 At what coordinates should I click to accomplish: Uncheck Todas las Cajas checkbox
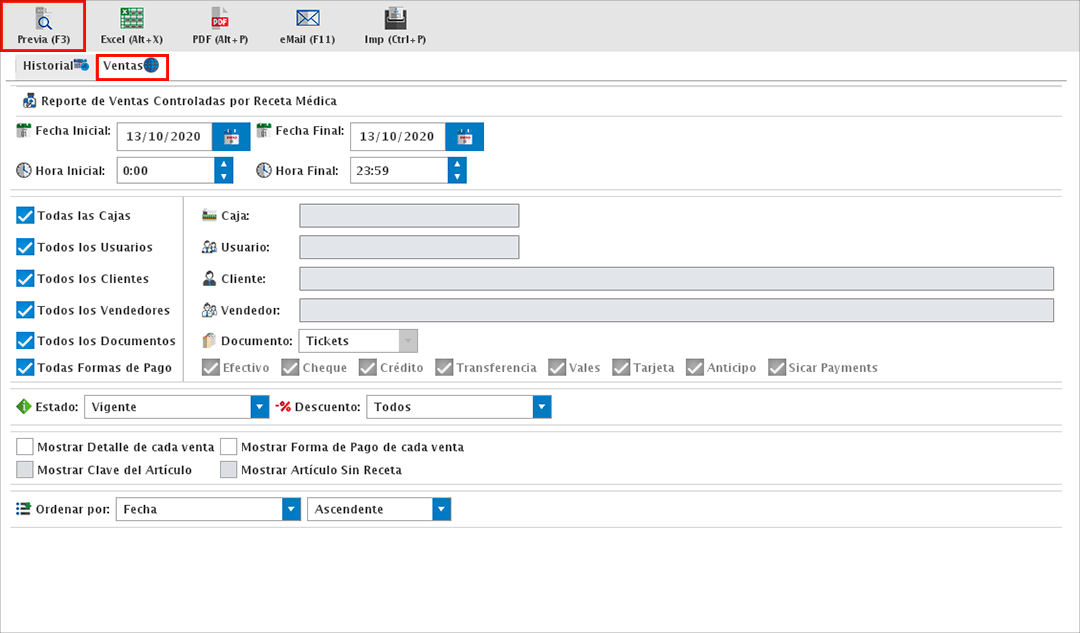[x=26, y=215]
